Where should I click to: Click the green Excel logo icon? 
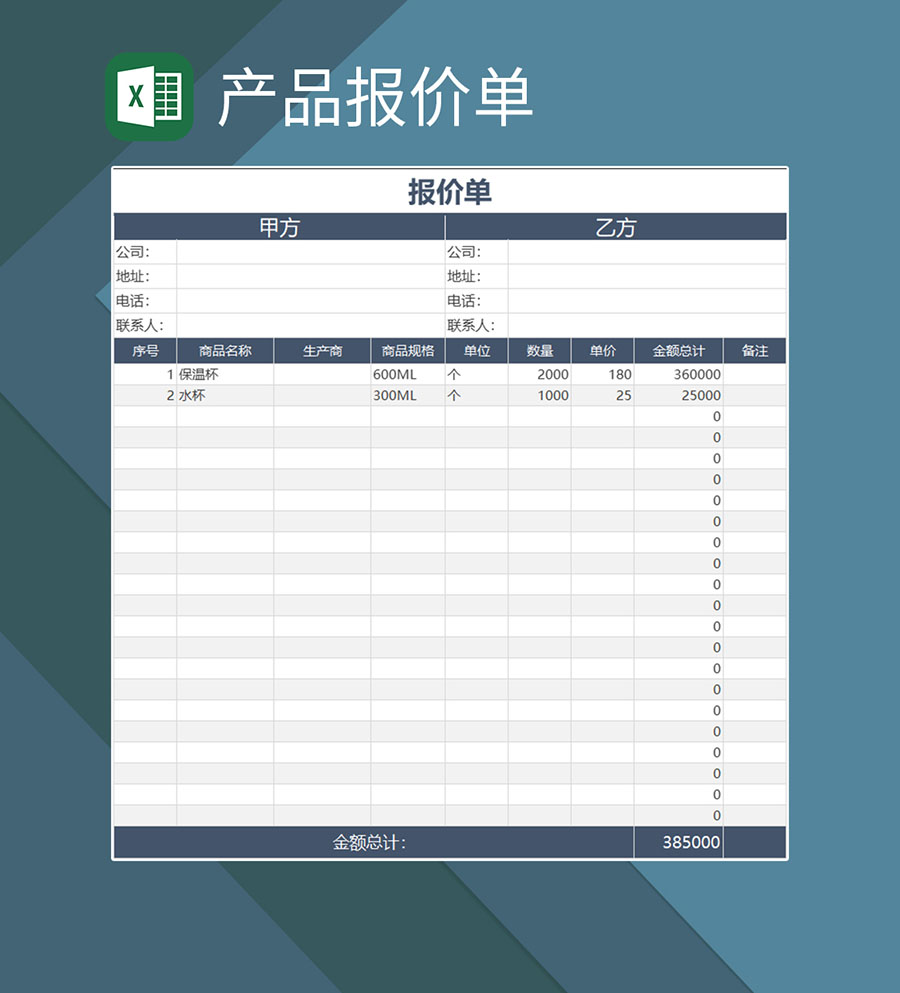pos(149,97)
